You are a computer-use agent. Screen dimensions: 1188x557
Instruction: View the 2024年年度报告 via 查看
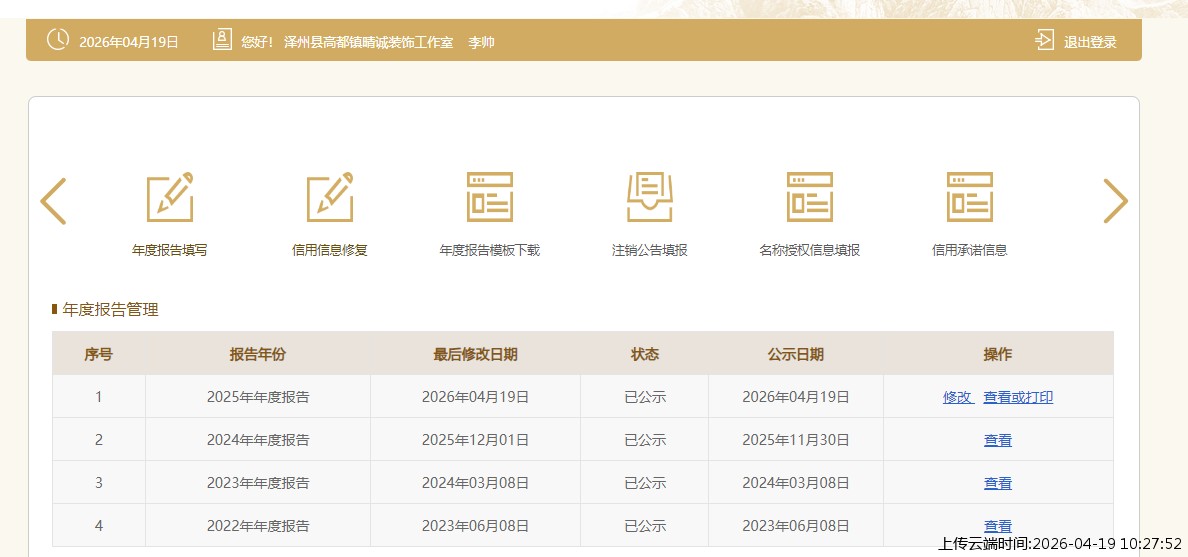point(997,440)
